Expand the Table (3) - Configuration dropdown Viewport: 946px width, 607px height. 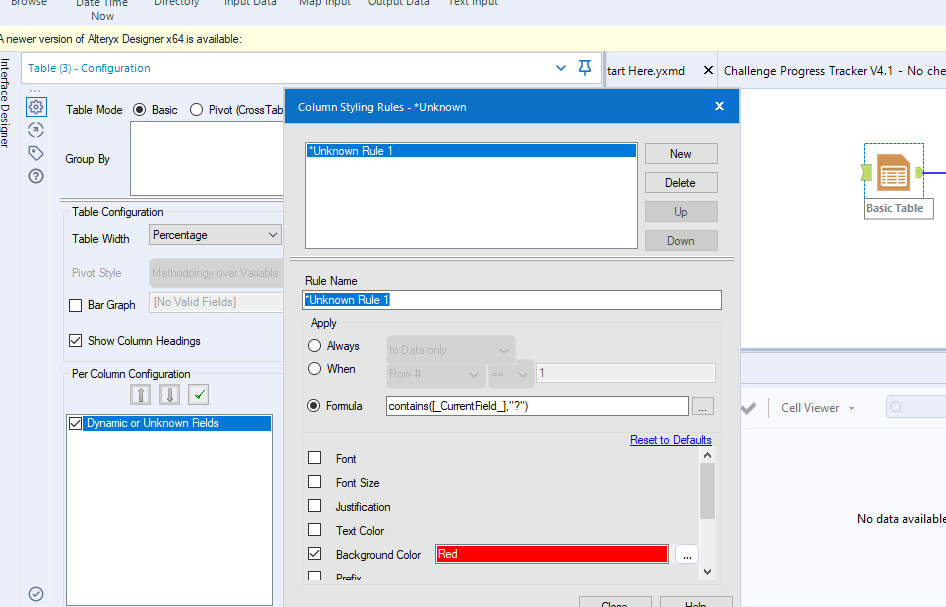(560, 67)
